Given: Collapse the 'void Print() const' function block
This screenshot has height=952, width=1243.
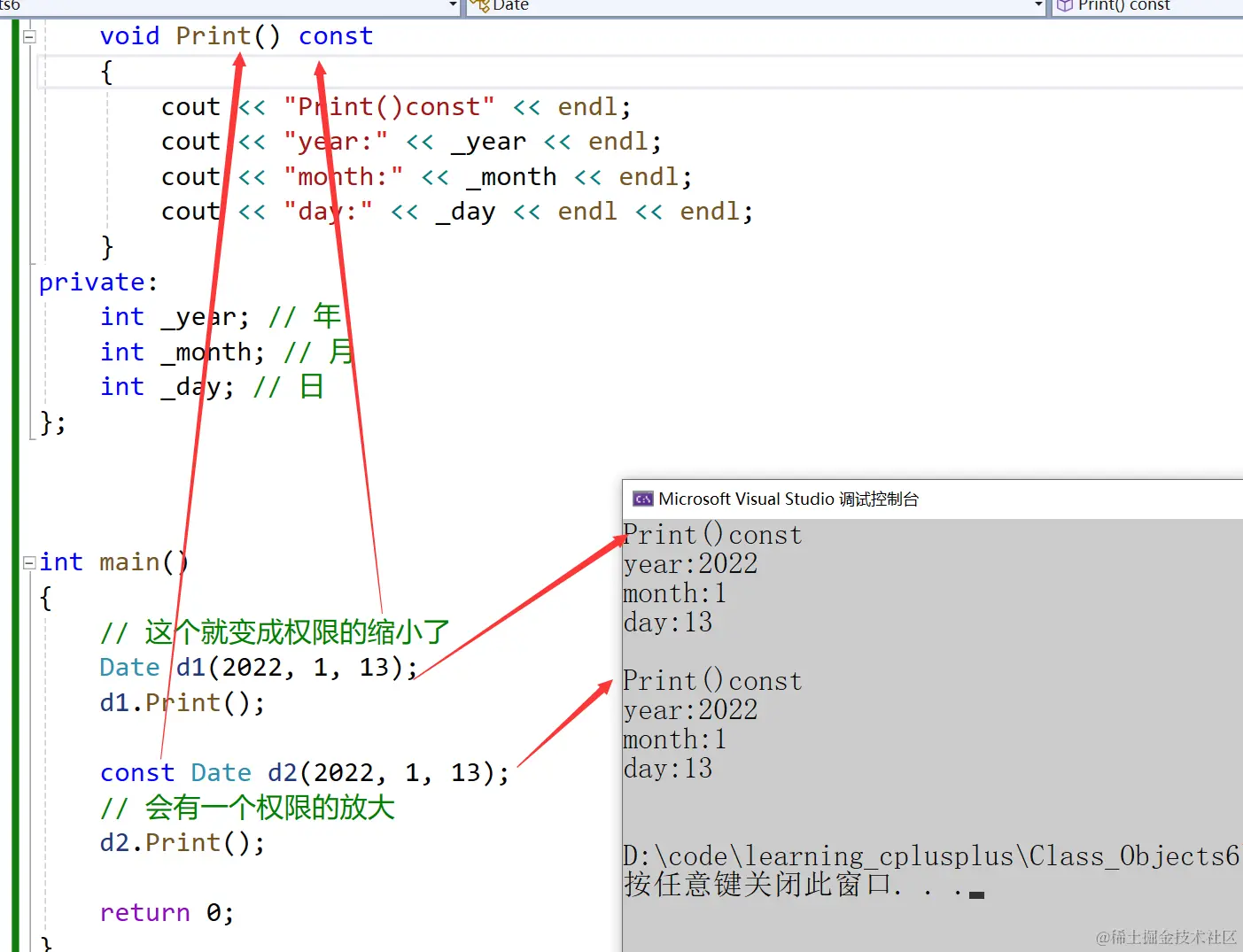Looking at the screenshot, I should pos(29,37).
